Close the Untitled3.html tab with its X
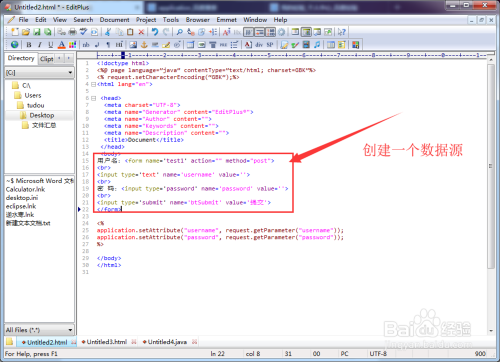This screenshot has width=500, height=362. click(134, 342)
